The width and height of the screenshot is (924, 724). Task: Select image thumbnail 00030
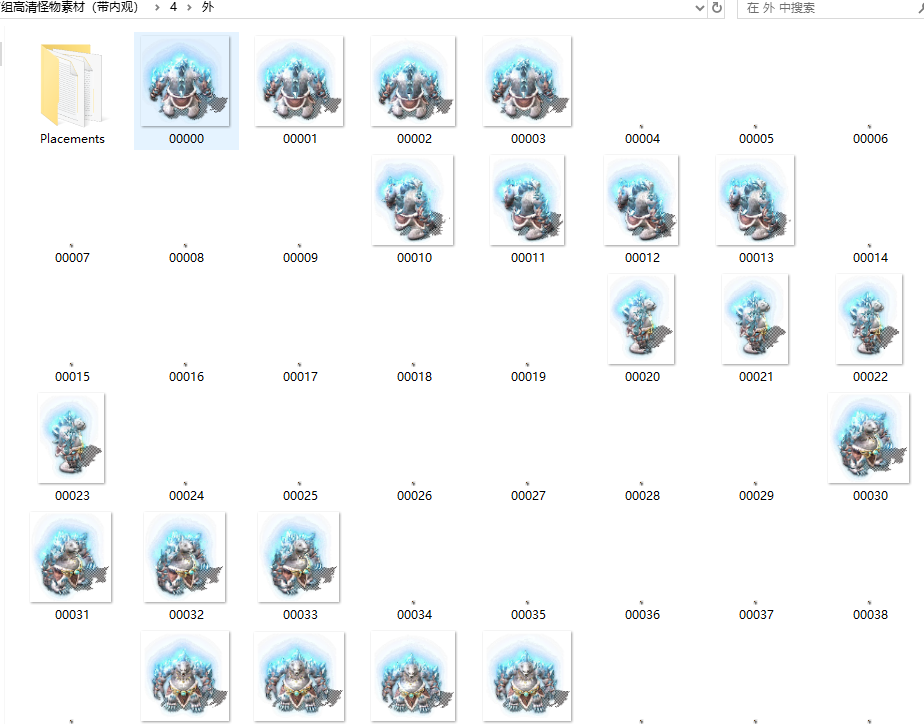(x=869, y=438)
